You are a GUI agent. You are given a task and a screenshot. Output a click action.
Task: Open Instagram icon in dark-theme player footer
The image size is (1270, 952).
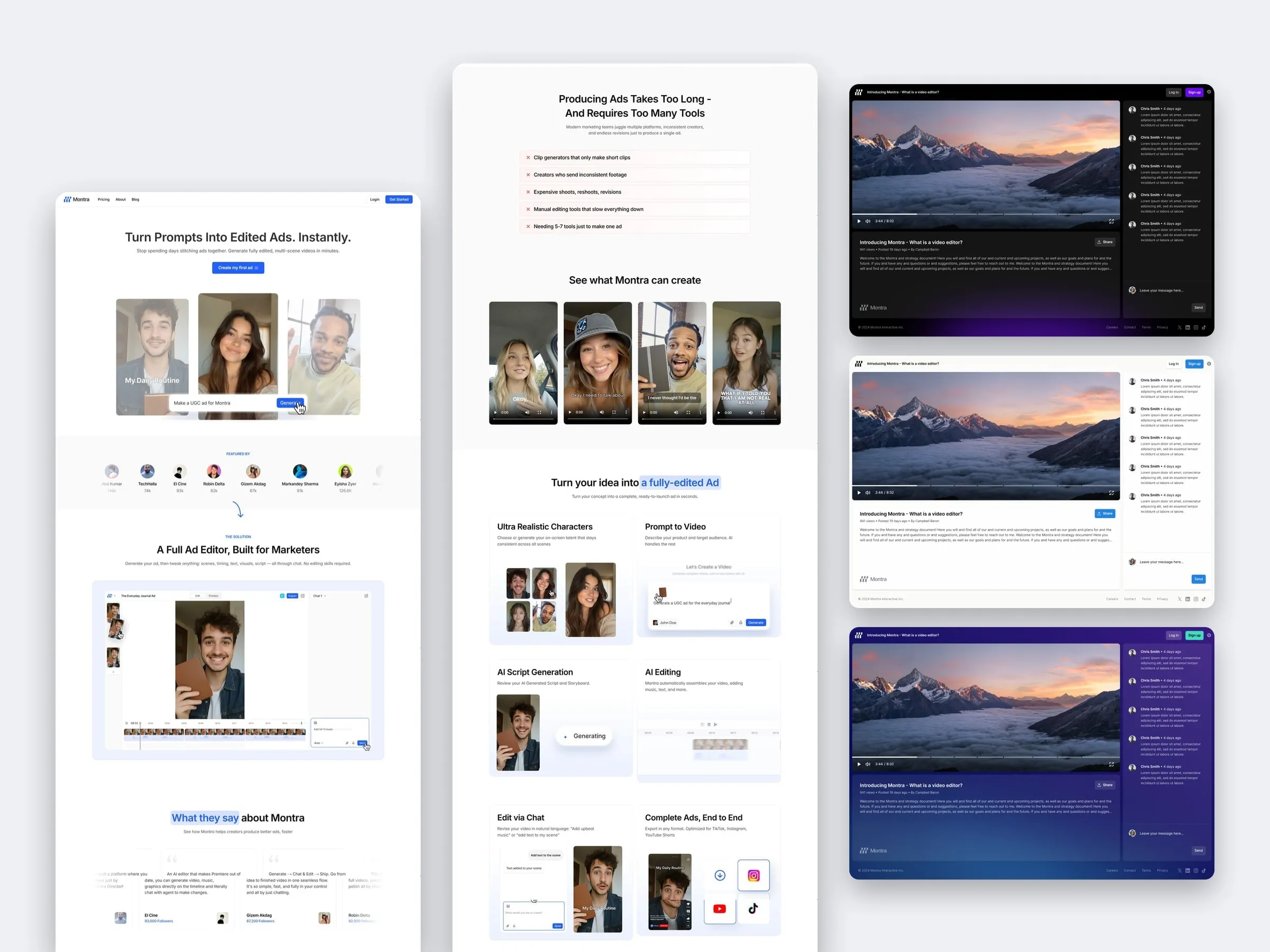[x=1196, y=327]
